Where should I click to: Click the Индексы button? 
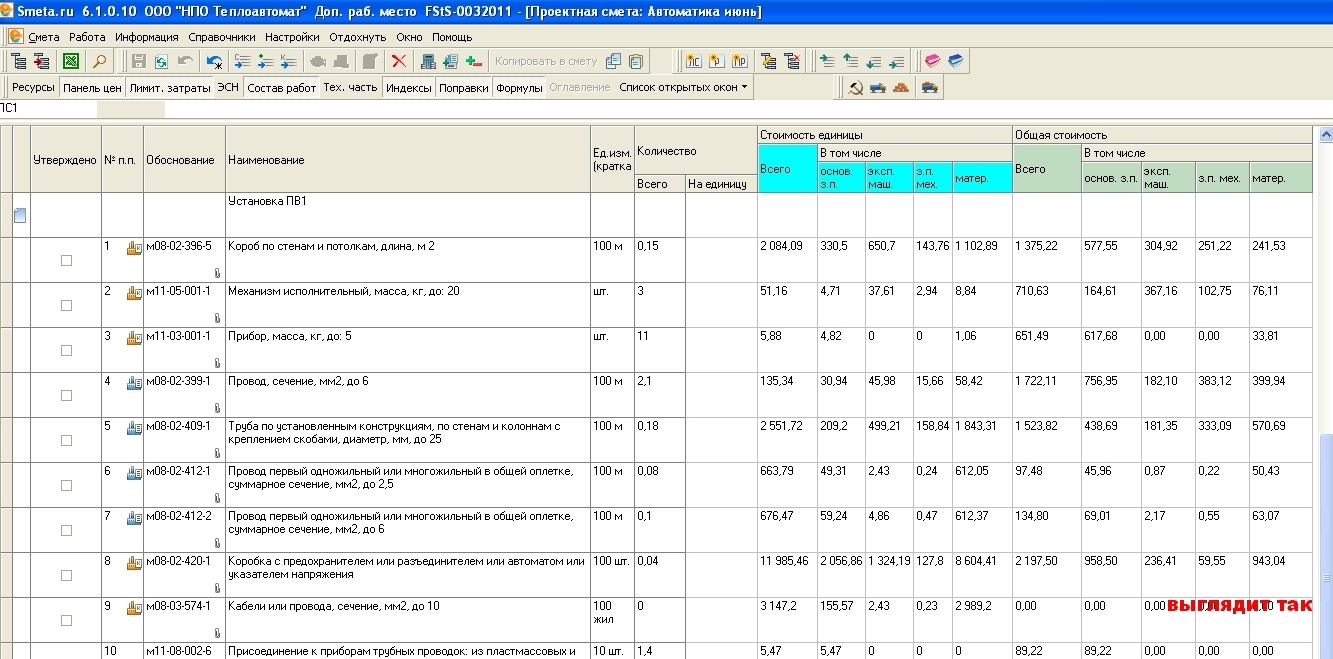click(408, 88)
